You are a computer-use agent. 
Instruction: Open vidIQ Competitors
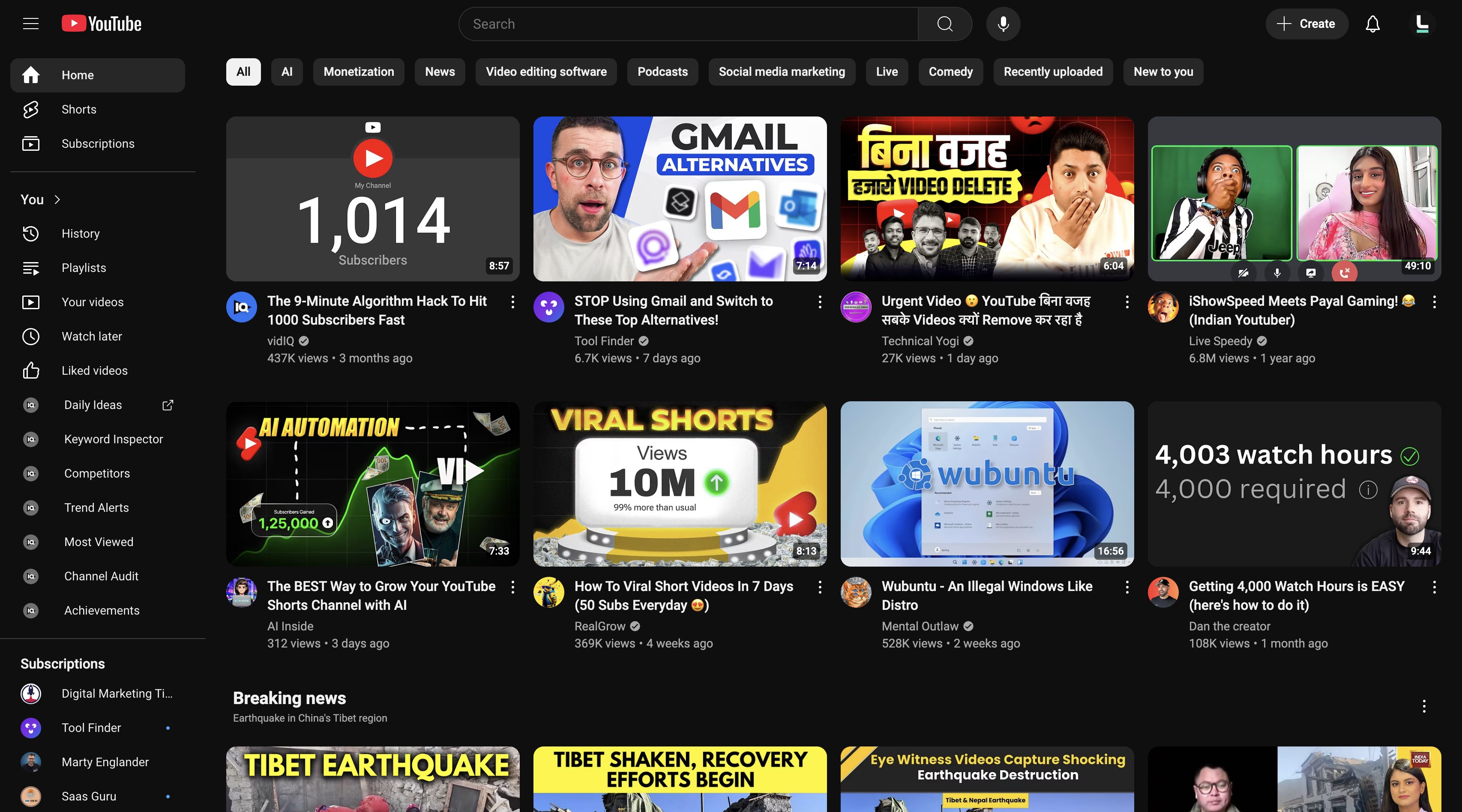pyautogui.click(x=98, y=473)
